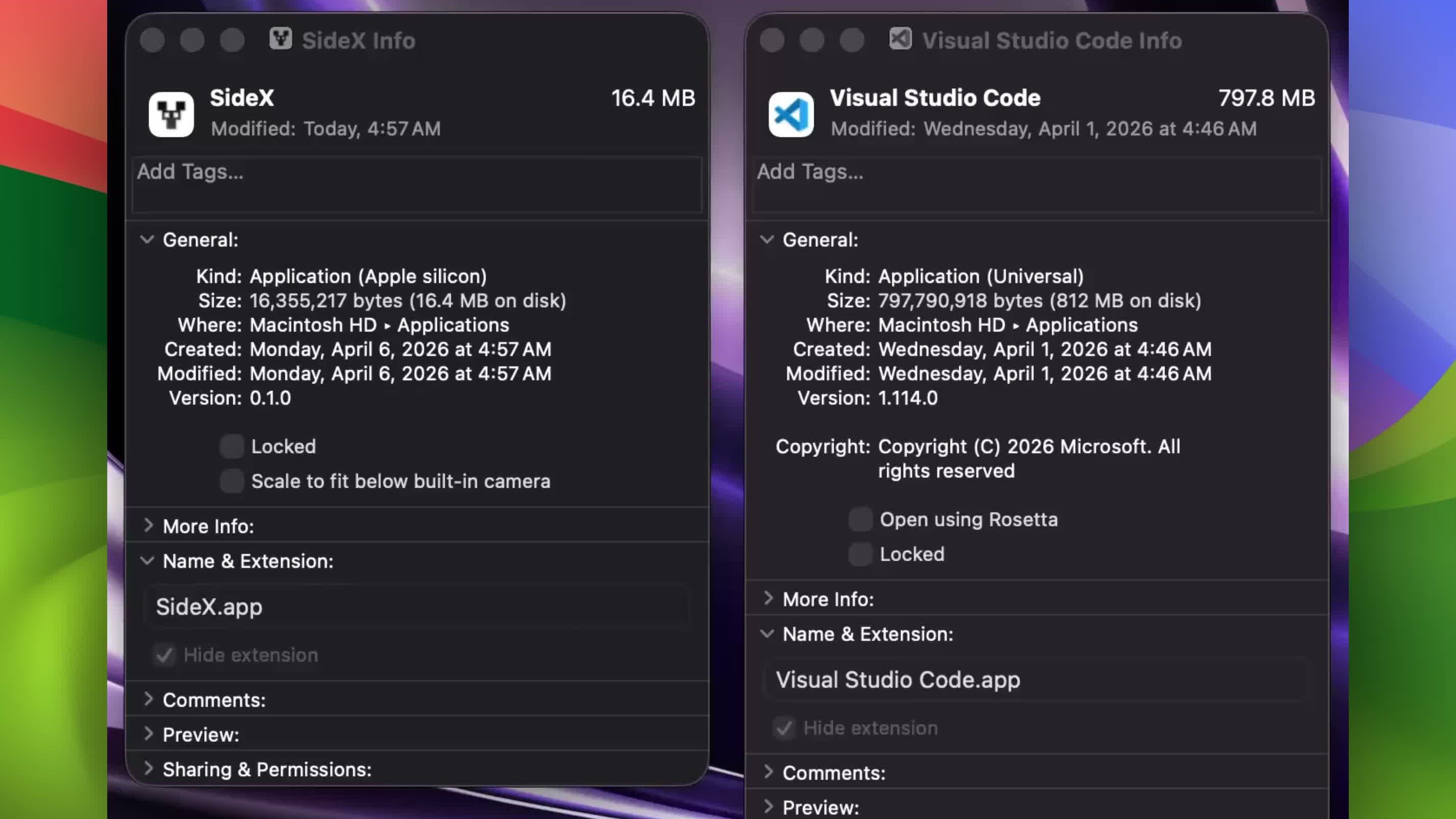Click the small VS Code title bar icon
The image size is (1456, 819).
(x=900, y=39)
